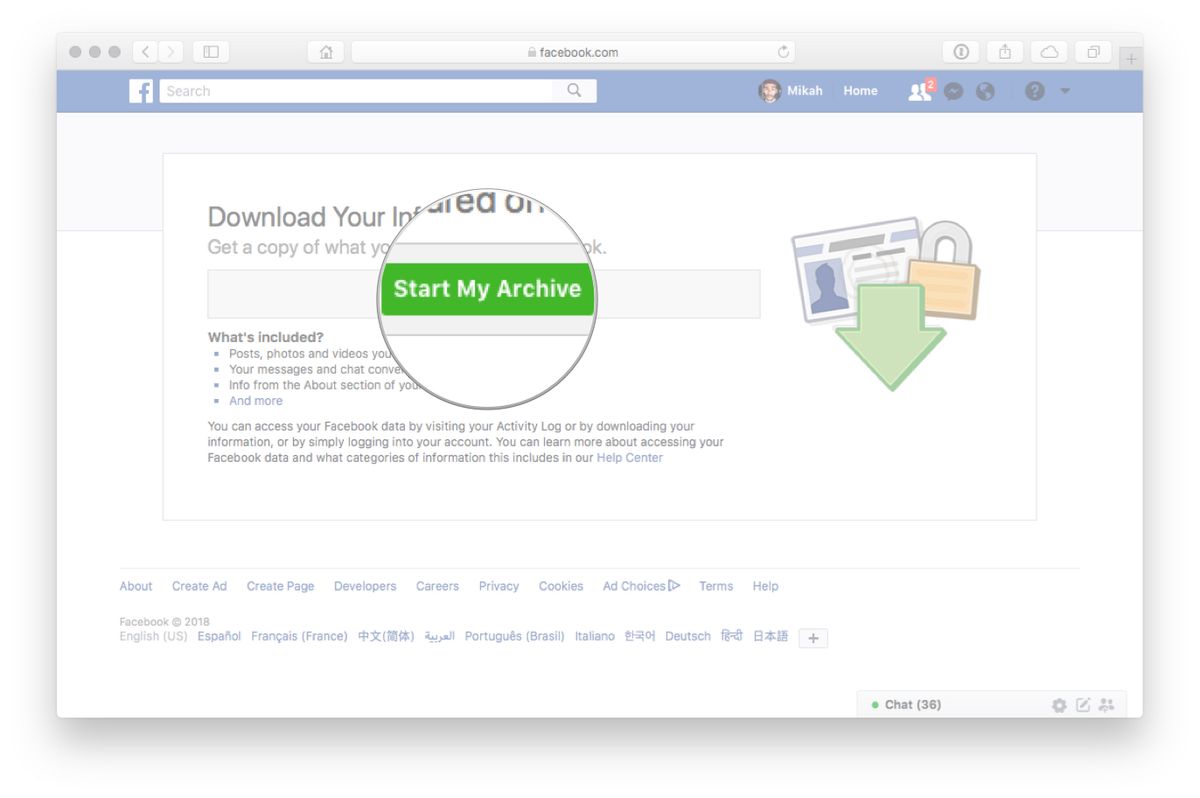Open the Safari share sheet icon
The image size is (1200, 798).
1004,51
